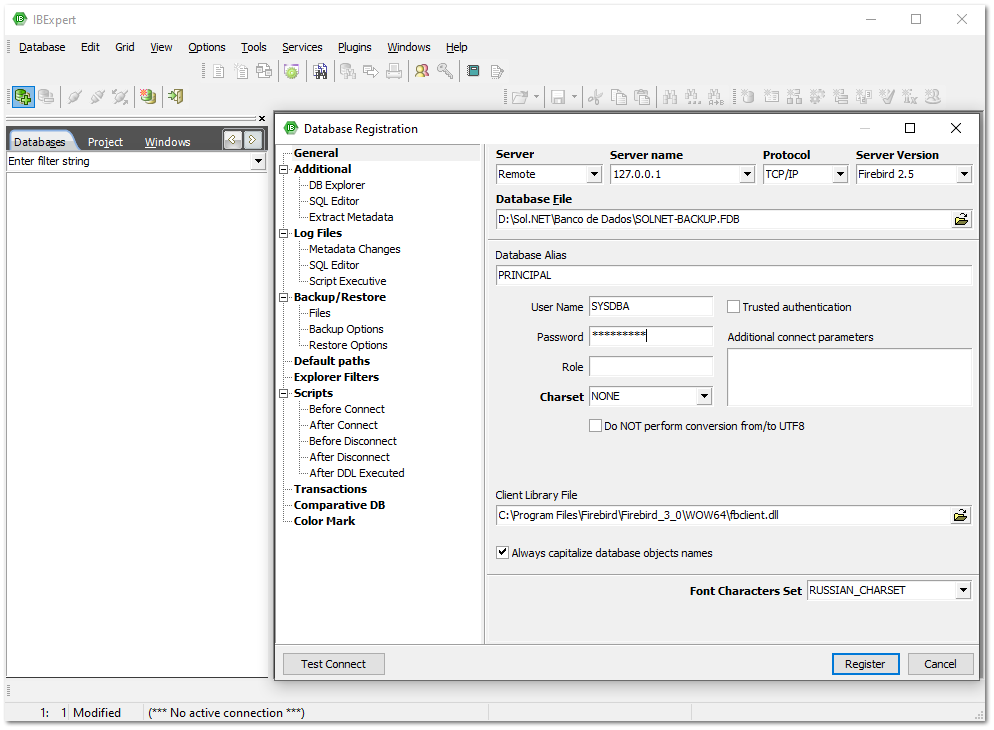Enable Trusted authentication checkbox
994x730 pixels.
click(734, 307)
